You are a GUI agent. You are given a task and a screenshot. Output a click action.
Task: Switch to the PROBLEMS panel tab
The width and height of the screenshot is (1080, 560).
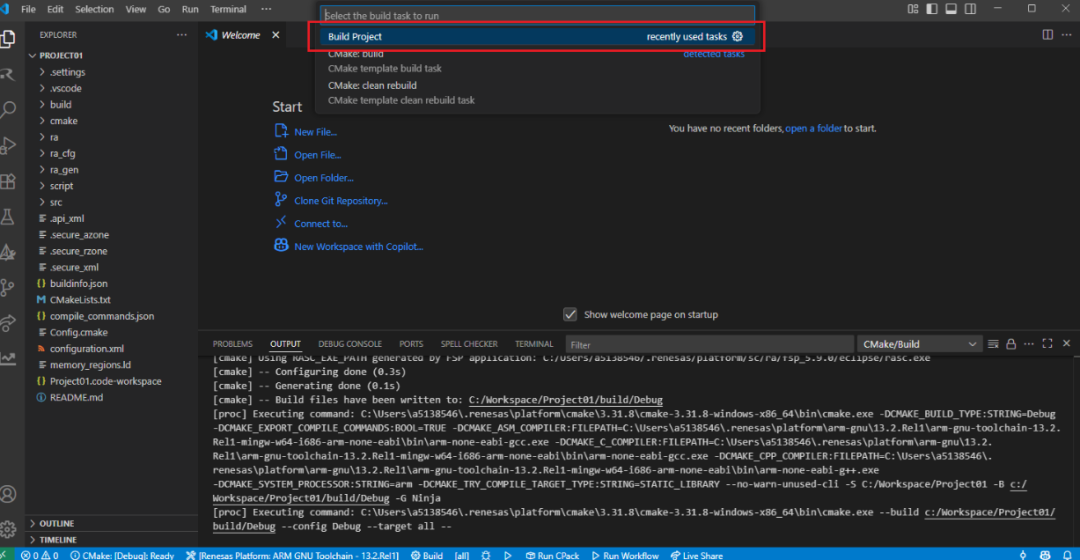click(232, 344)
